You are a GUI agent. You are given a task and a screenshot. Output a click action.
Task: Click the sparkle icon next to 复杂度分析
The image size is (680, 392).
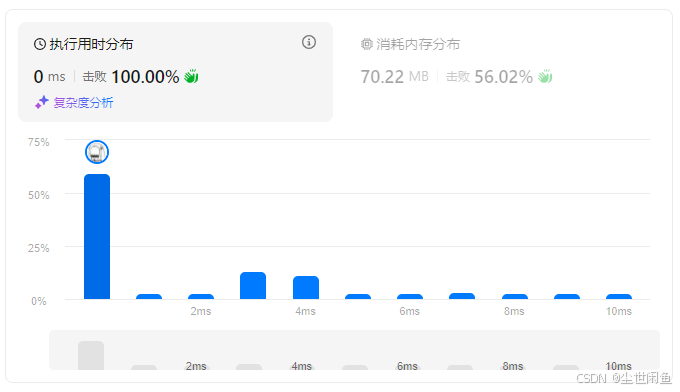pyautogui.click(x=42, y=102)
